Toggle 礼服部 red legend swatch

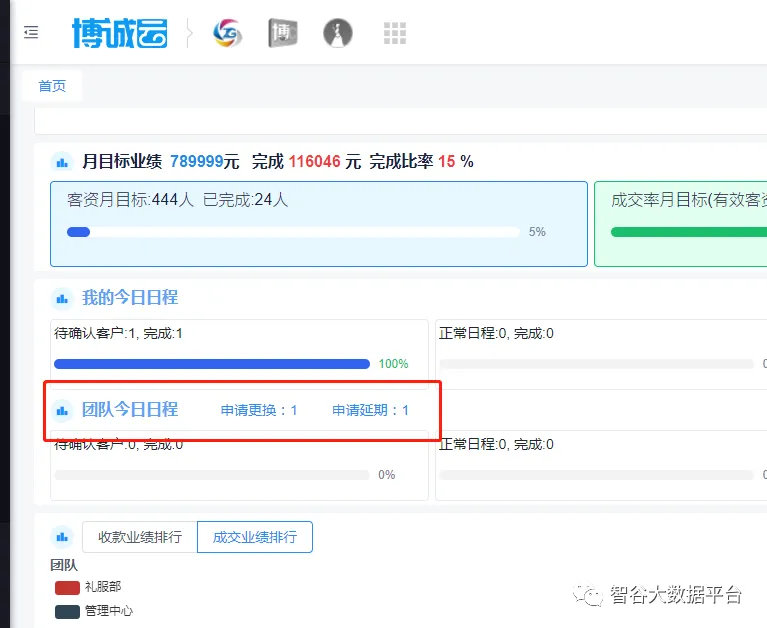[67, 587]
